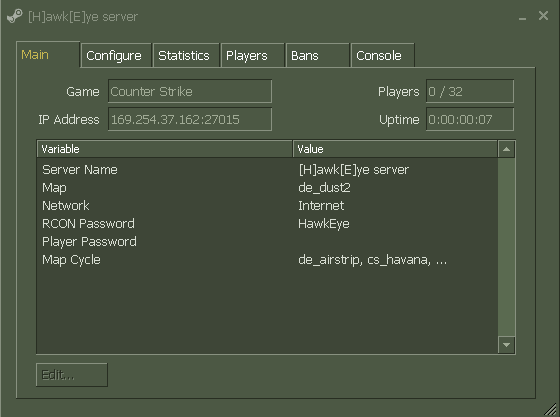Open the Console tab
The width and height of the screenshot is (560, 417).
pos(382,55)
